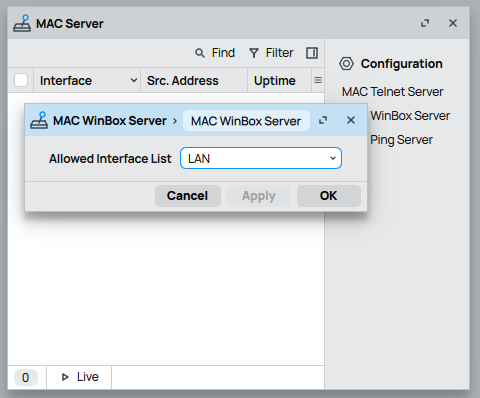Viewport: 480px width, 398px height.
Task: Close the MAC Server window
Action: click(x=453, y=23)
